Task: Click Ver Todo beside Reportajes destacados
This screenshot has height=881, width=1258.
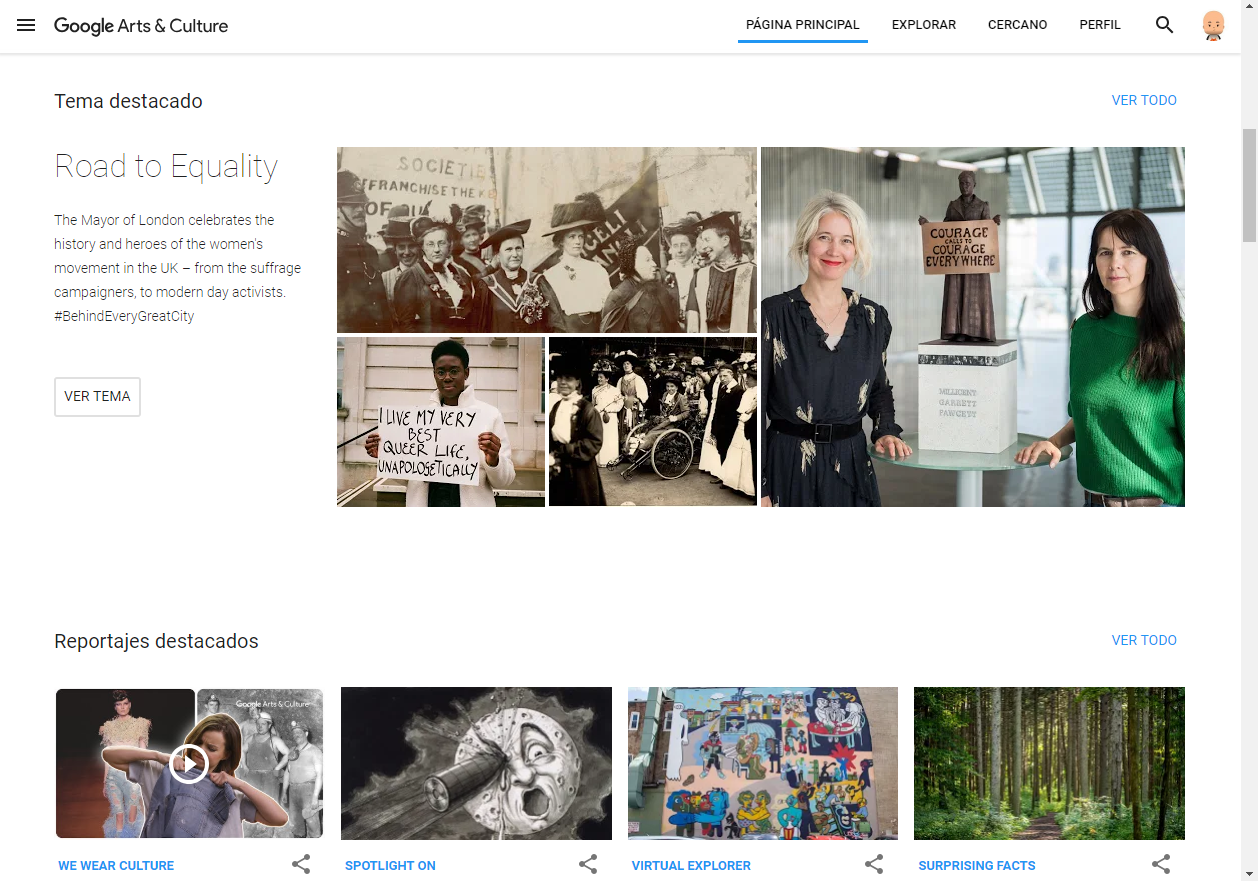Action: pyautogui.click(x=1143, y=640)
